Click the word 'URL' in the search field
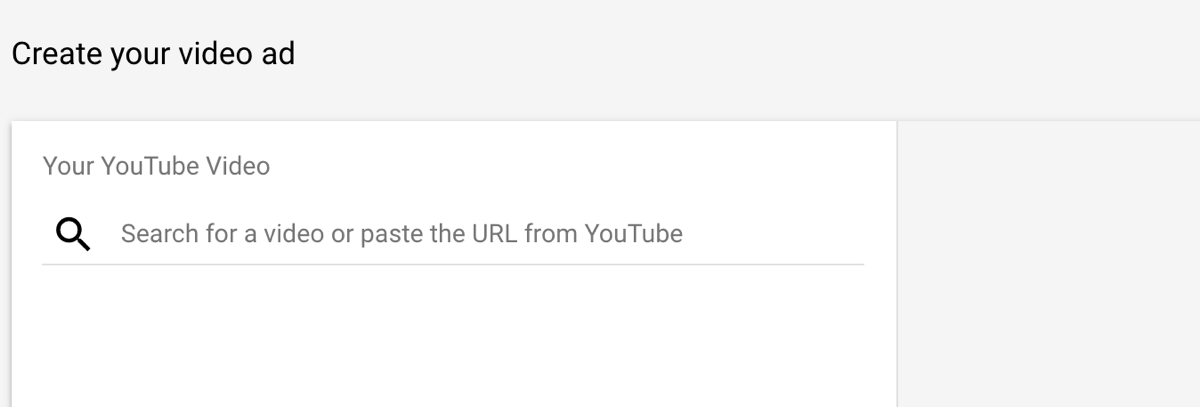 pos(494,234)
